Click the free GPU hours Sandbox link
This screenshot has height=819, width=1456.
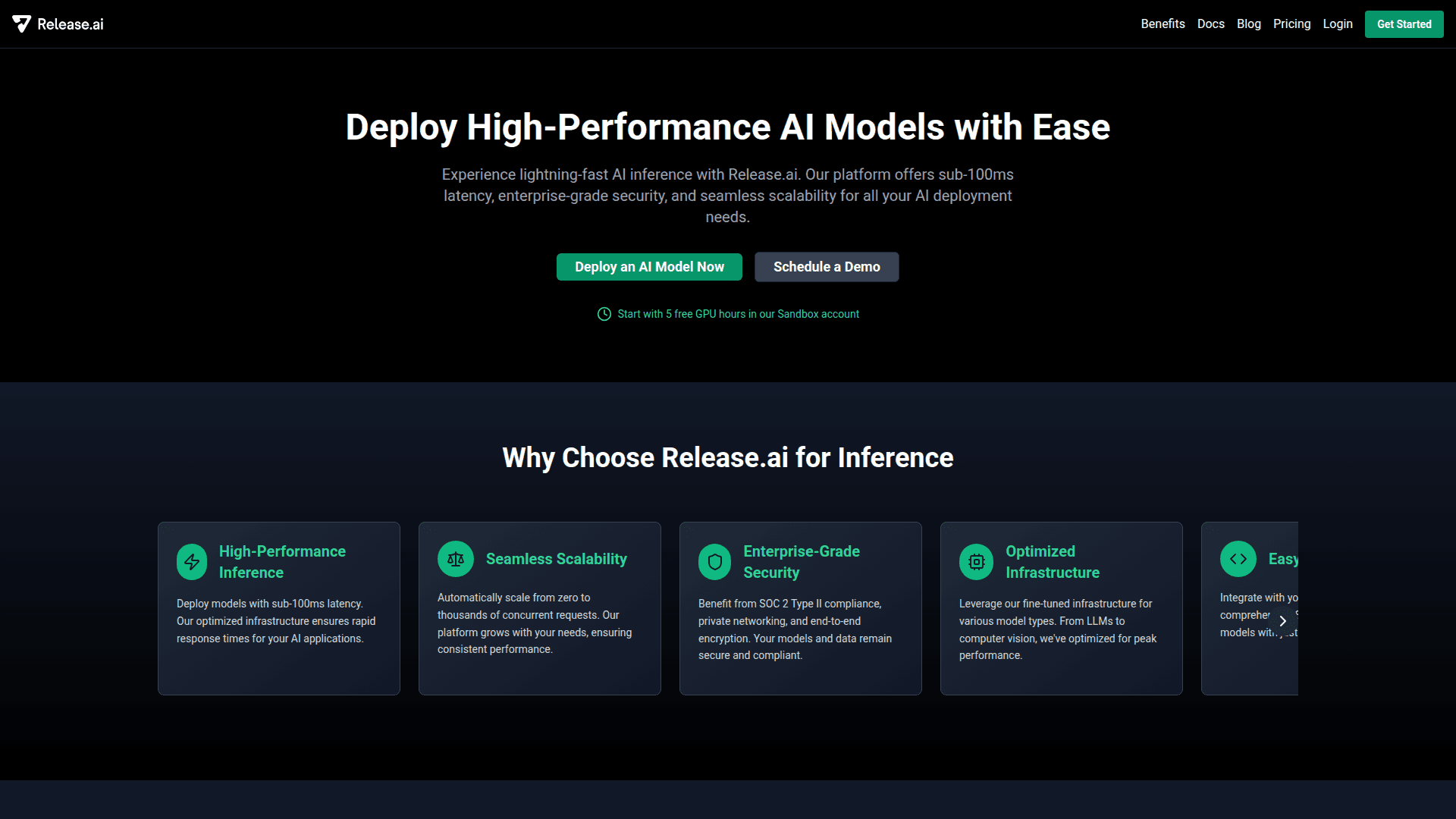pyautogui.click(x=738, y=314)
